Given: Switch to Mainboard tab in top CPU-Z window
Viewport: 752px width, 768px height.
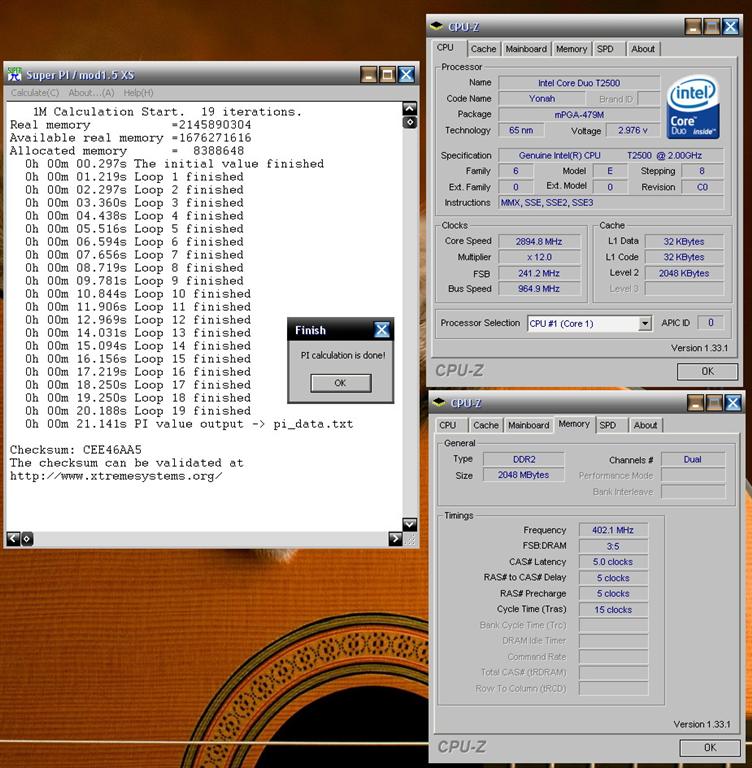Looking at the screenshot, I should pos(526,49).
